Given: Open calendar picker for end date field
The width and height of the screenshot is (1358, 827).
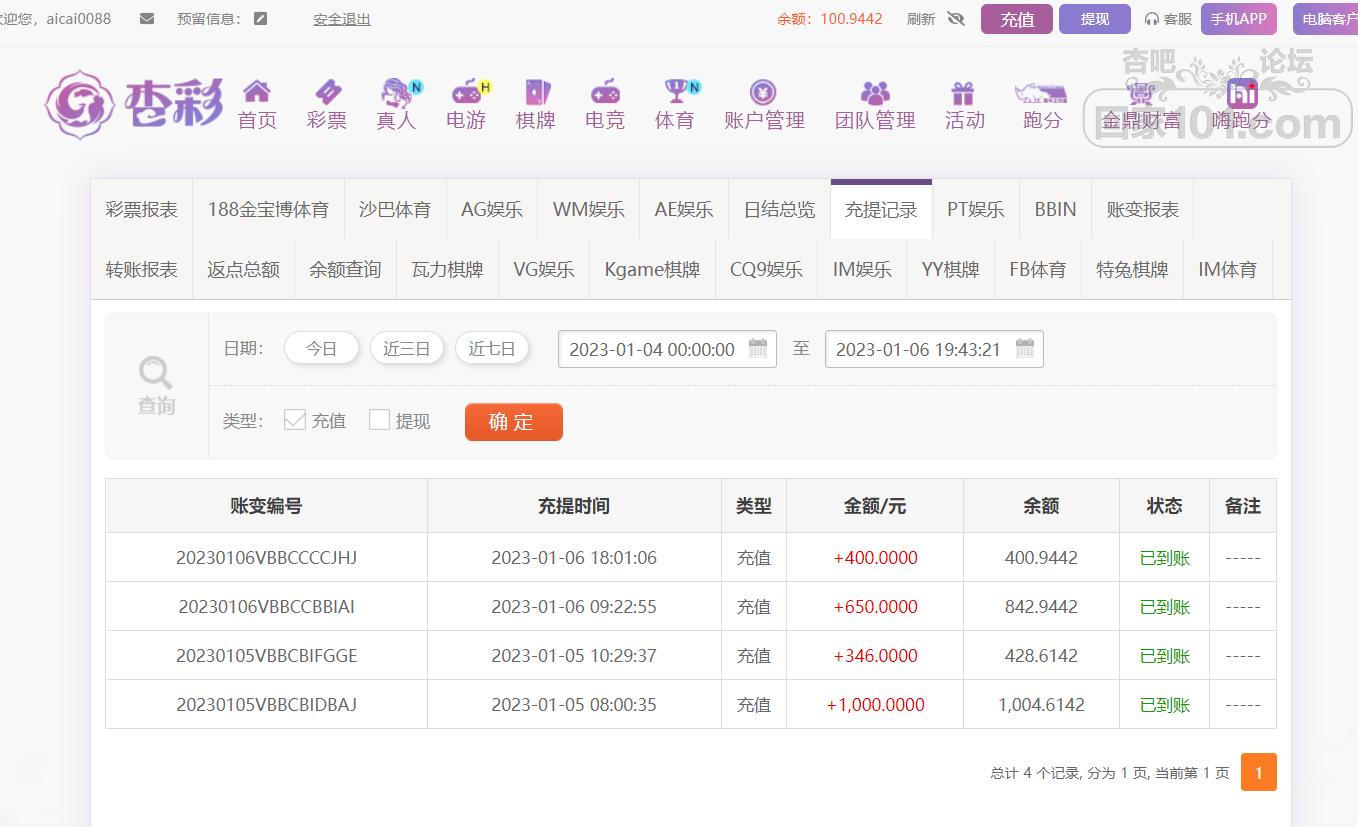Looking at the screenshot, I should [x=1025, y=349].
